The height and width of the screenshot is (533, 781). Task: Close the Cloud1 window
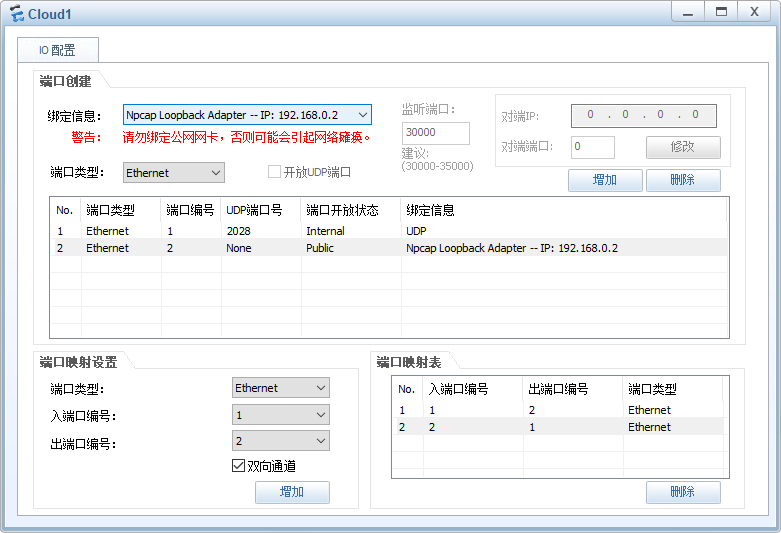(755, 12)
